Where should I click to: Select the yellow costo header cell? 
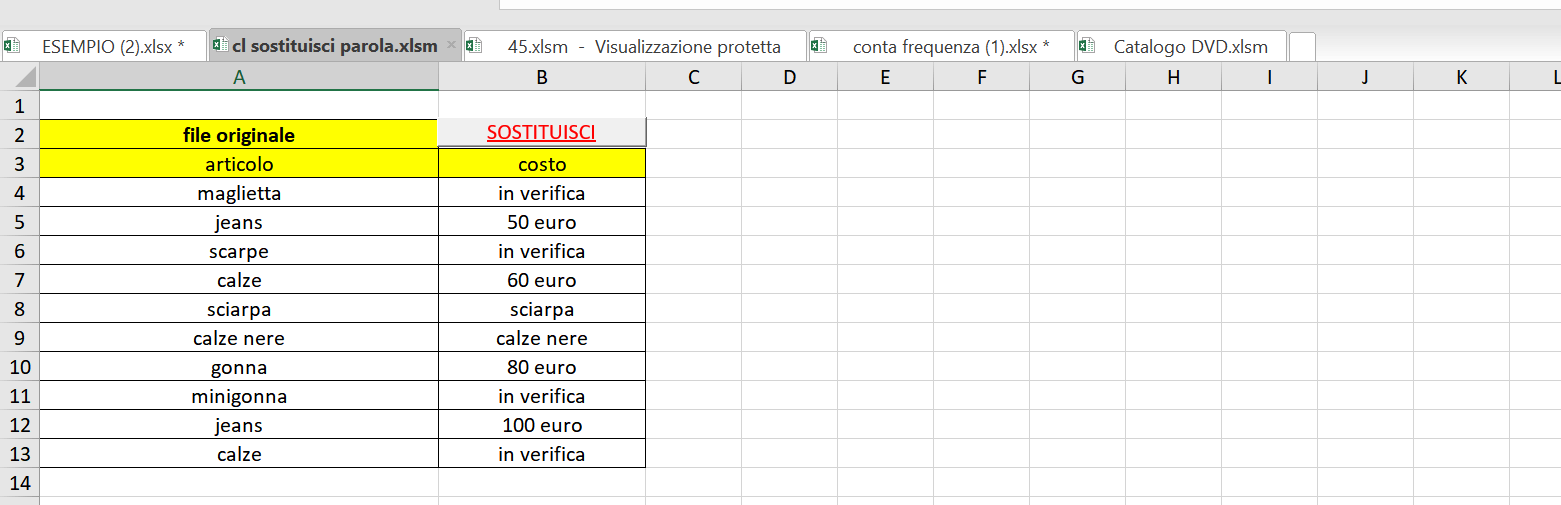[x=542, y=164]
